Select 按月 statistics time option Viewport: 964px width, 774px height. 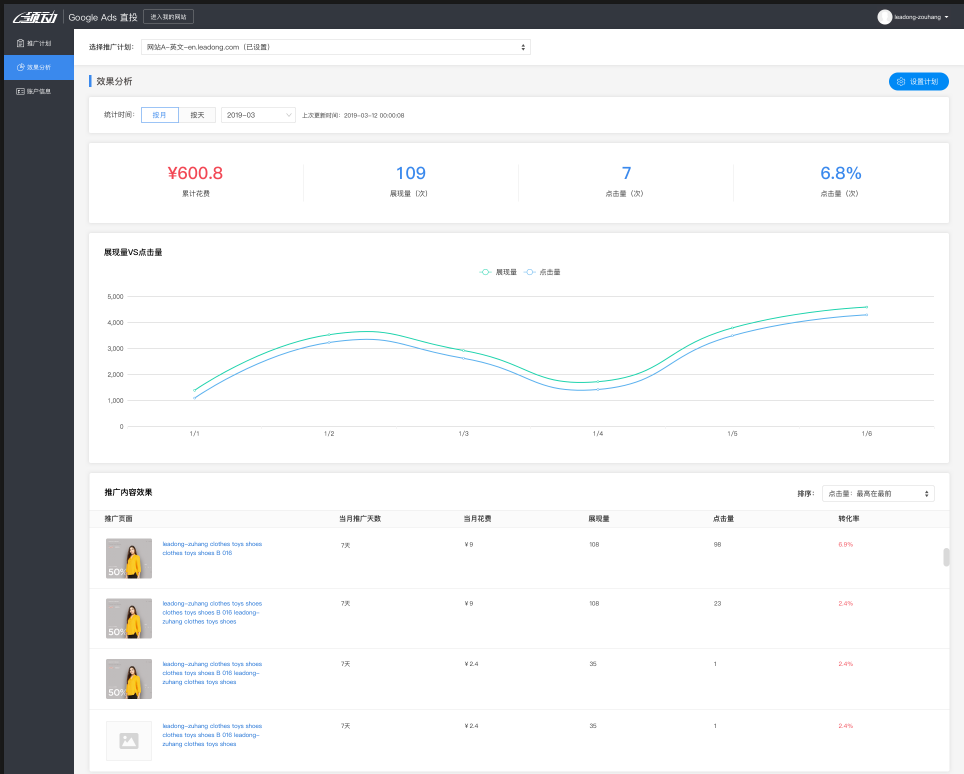tap(160, 115)
